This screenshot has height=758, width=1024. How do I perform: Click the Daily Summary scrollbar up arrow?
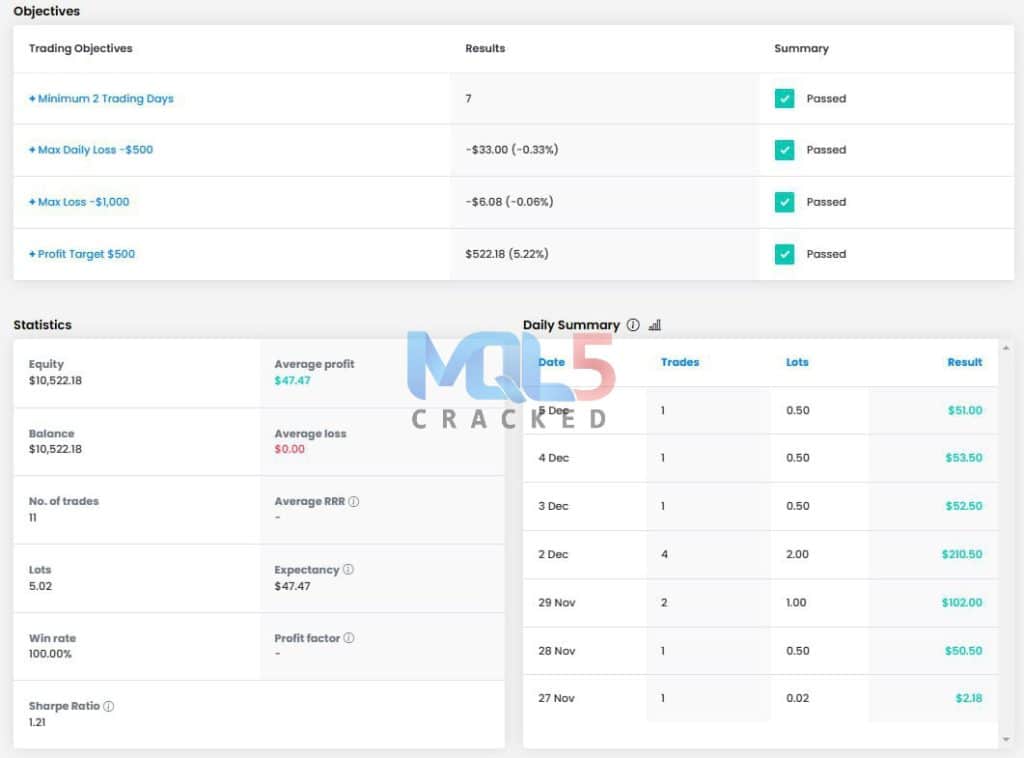click(1006, 348)
